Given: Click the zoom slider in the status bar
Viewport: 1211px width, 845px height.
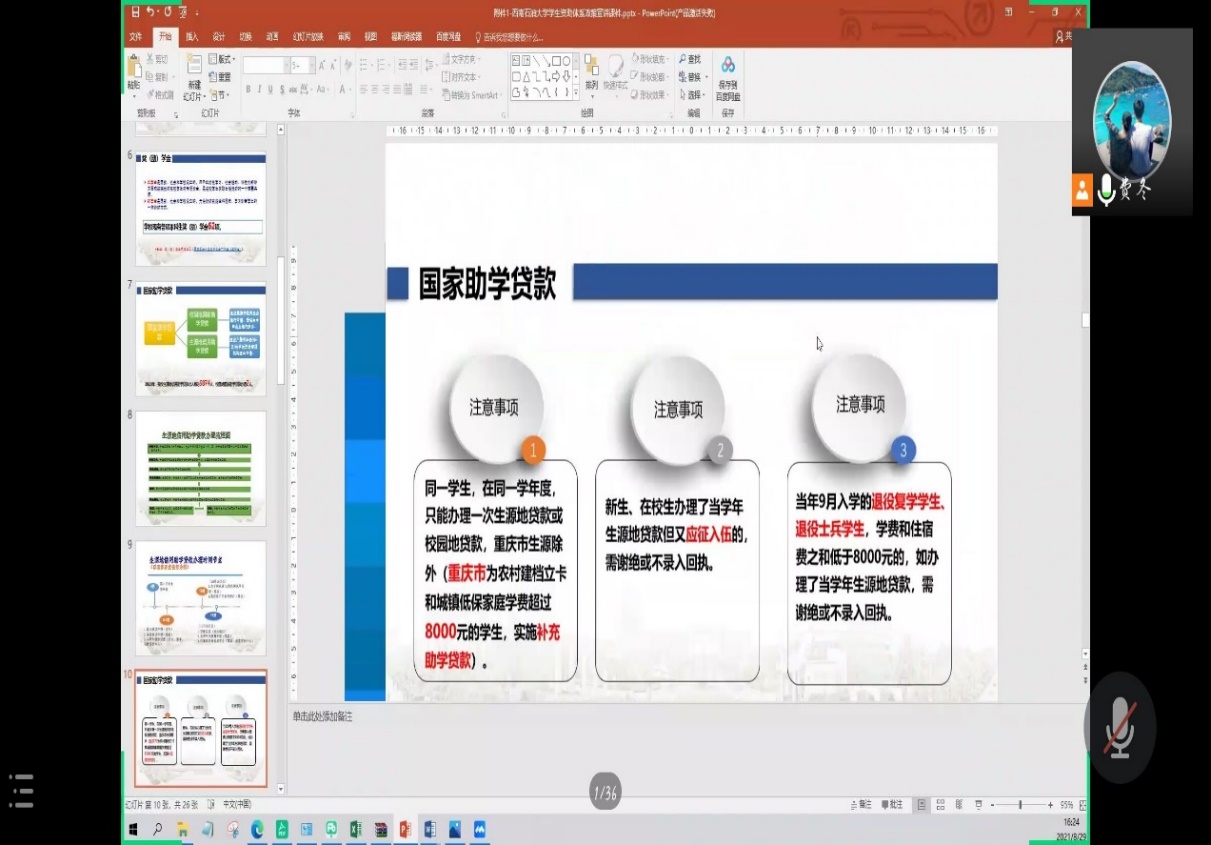Looking at the screenshot, I should click(1019, 805).
